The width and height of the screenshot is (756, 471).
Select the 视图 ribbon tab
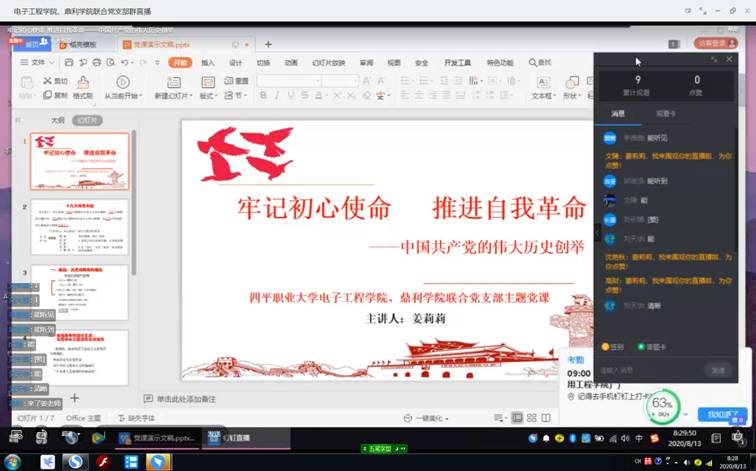click(x=394, y=63)
